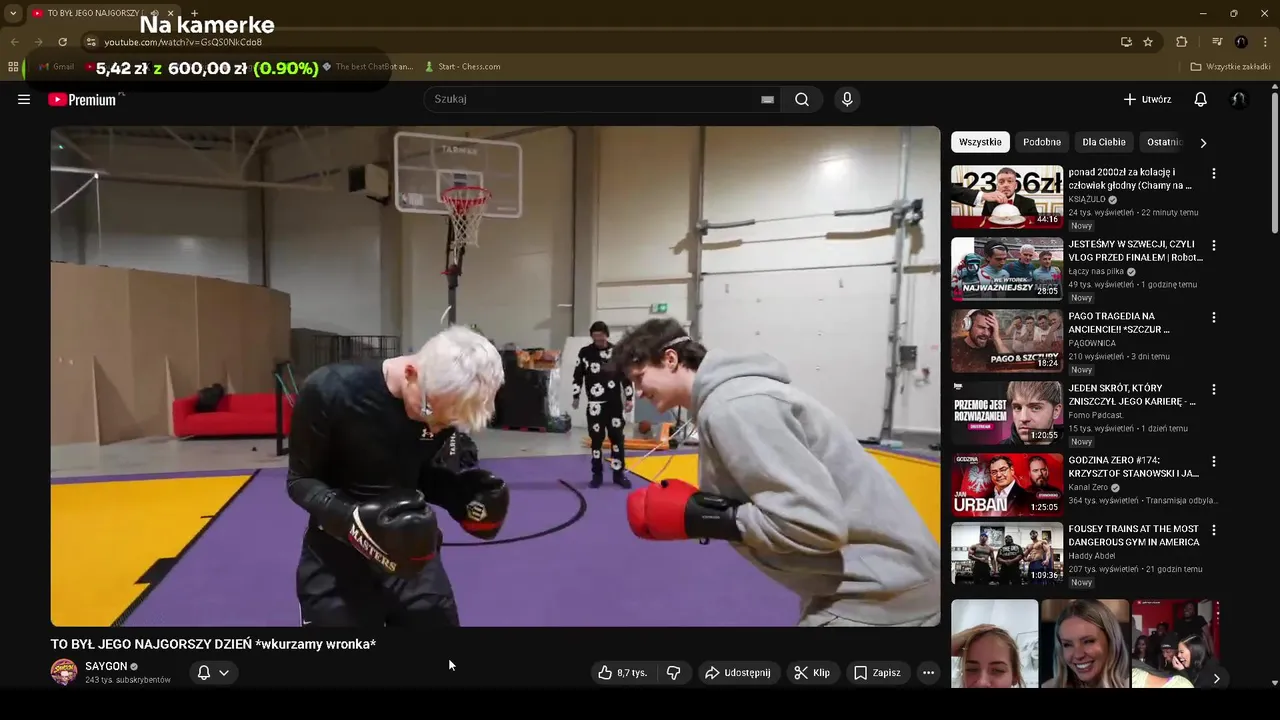Open 'The best ChatBot' bookmark

pyautogui.click(x=367, y=67)
